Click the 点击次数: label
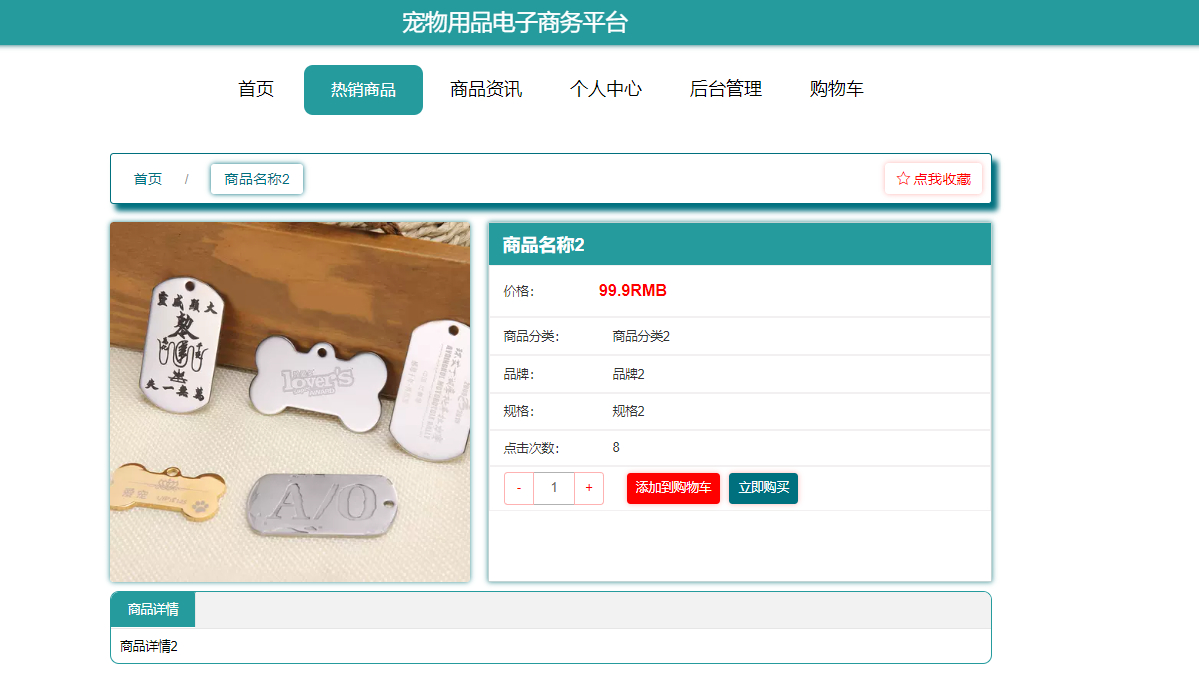 (531, 448)
